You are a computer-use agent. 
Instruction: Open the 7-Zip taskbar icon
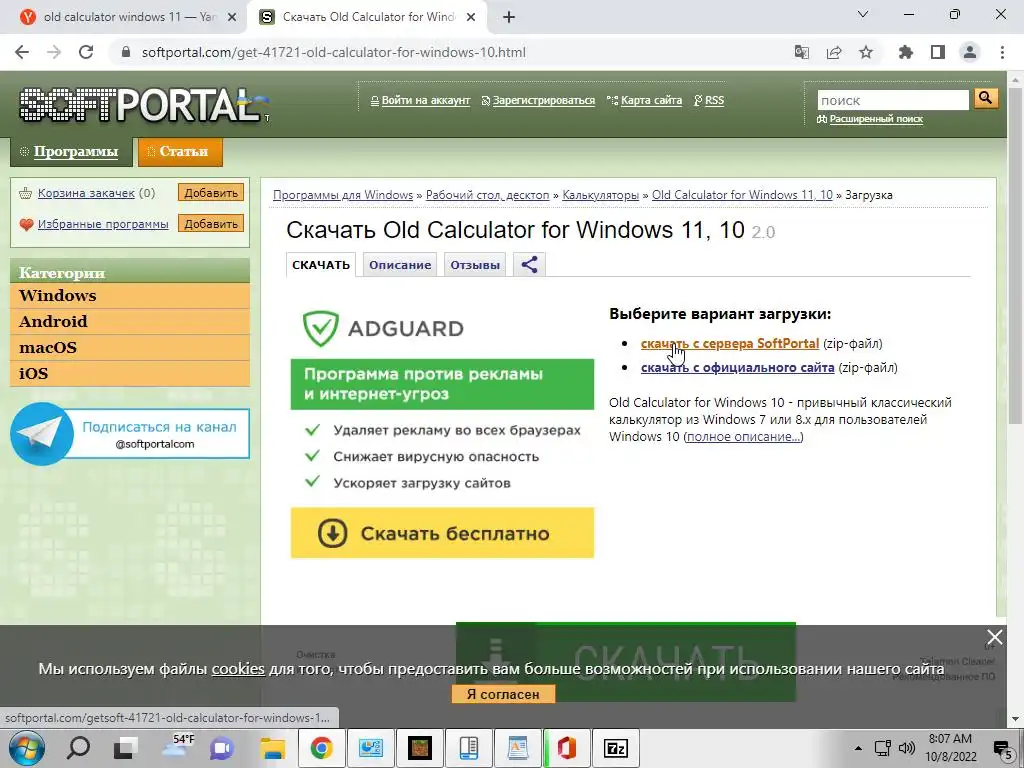point(615,748)
